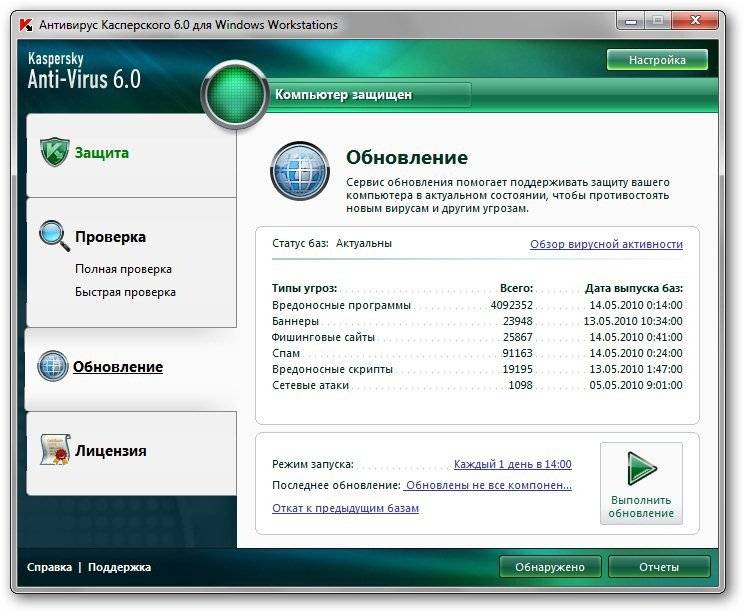The height and width of the screenshot is (612, 744).
Task: Start Полная проверка scan
Action: point(123,269)
